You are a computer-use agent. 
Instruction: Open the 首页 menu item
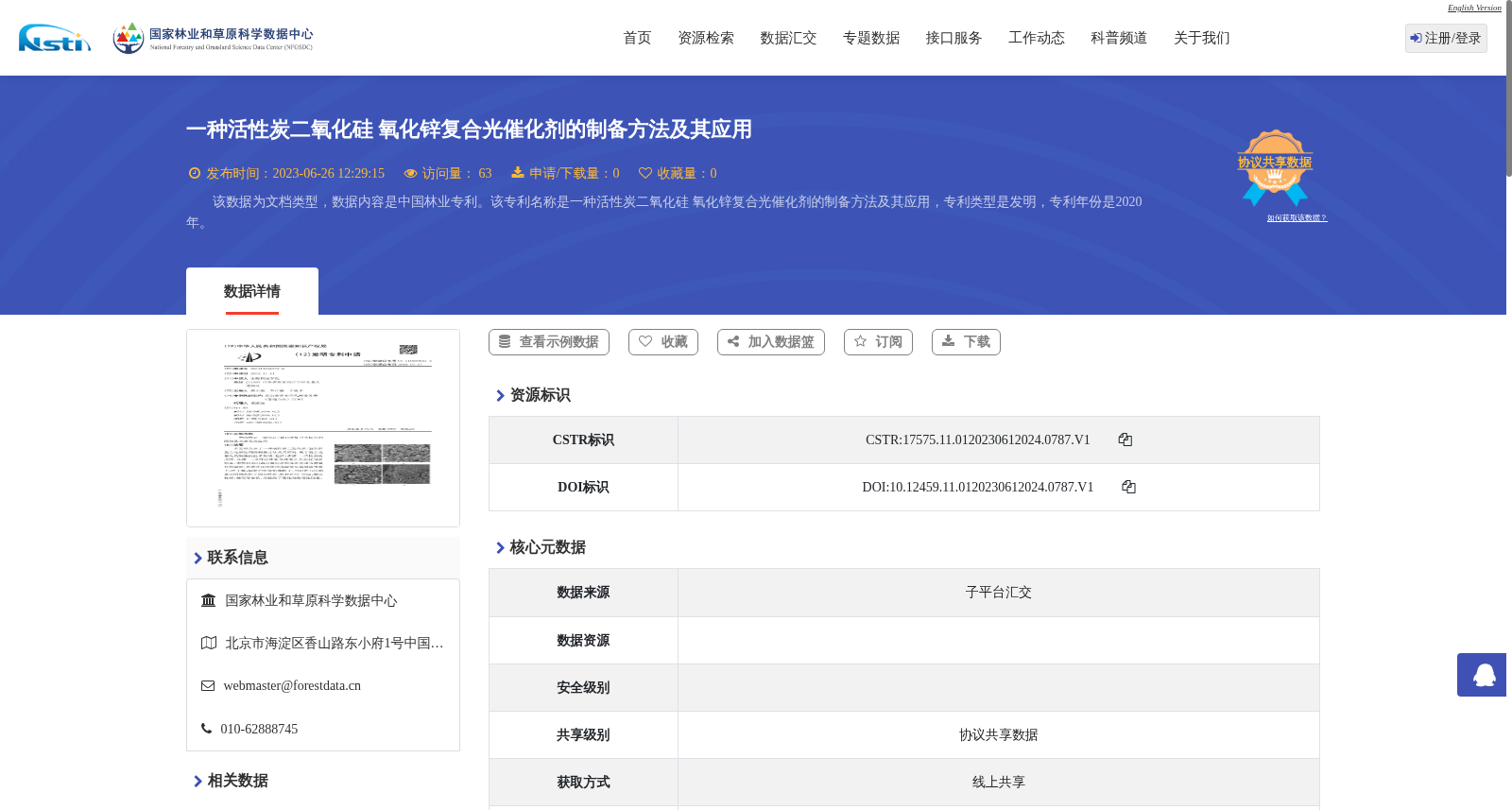point(637,38)
